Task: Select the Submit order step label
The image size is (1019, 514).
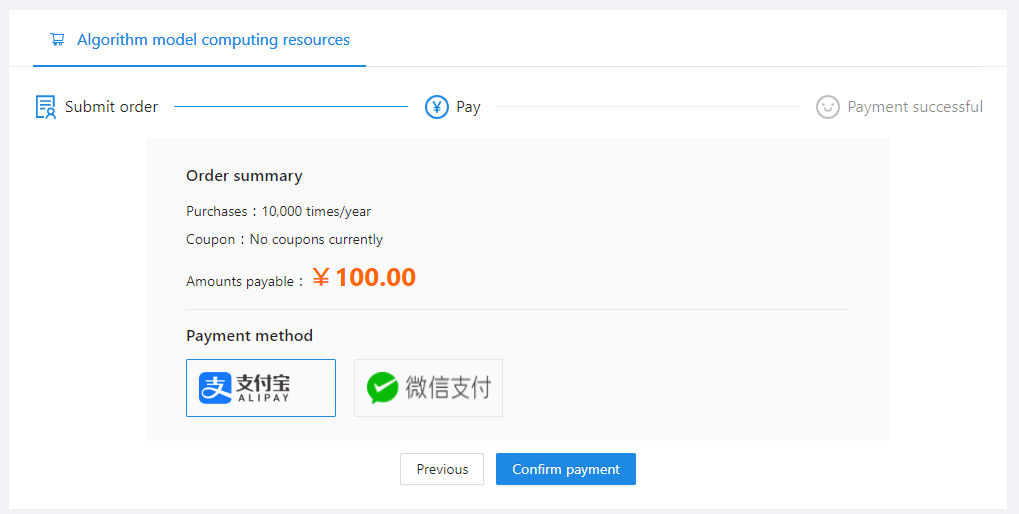Action: point(111,107)
